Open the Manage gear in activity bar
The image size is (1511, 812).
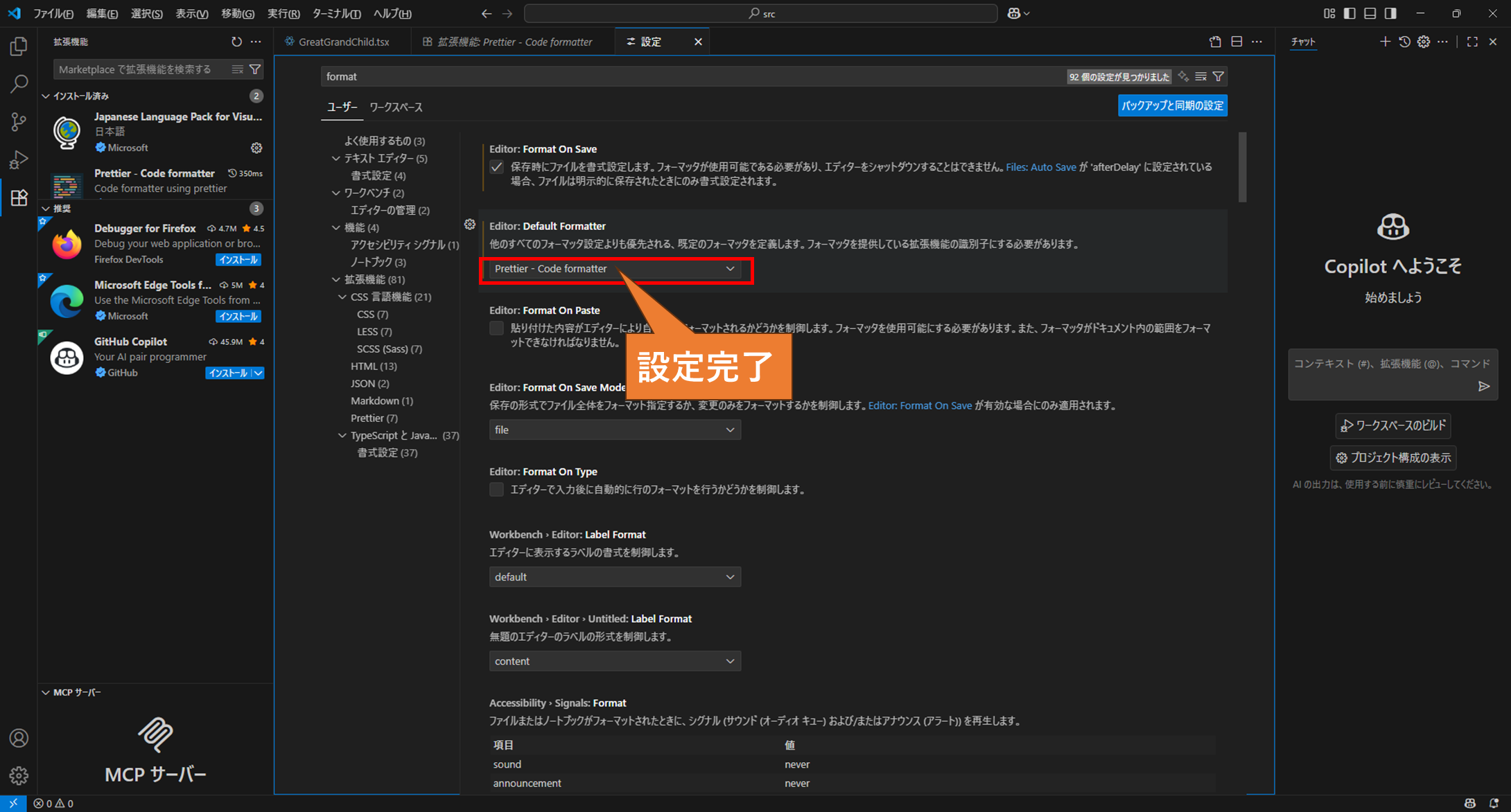click(x=19, y=775)
